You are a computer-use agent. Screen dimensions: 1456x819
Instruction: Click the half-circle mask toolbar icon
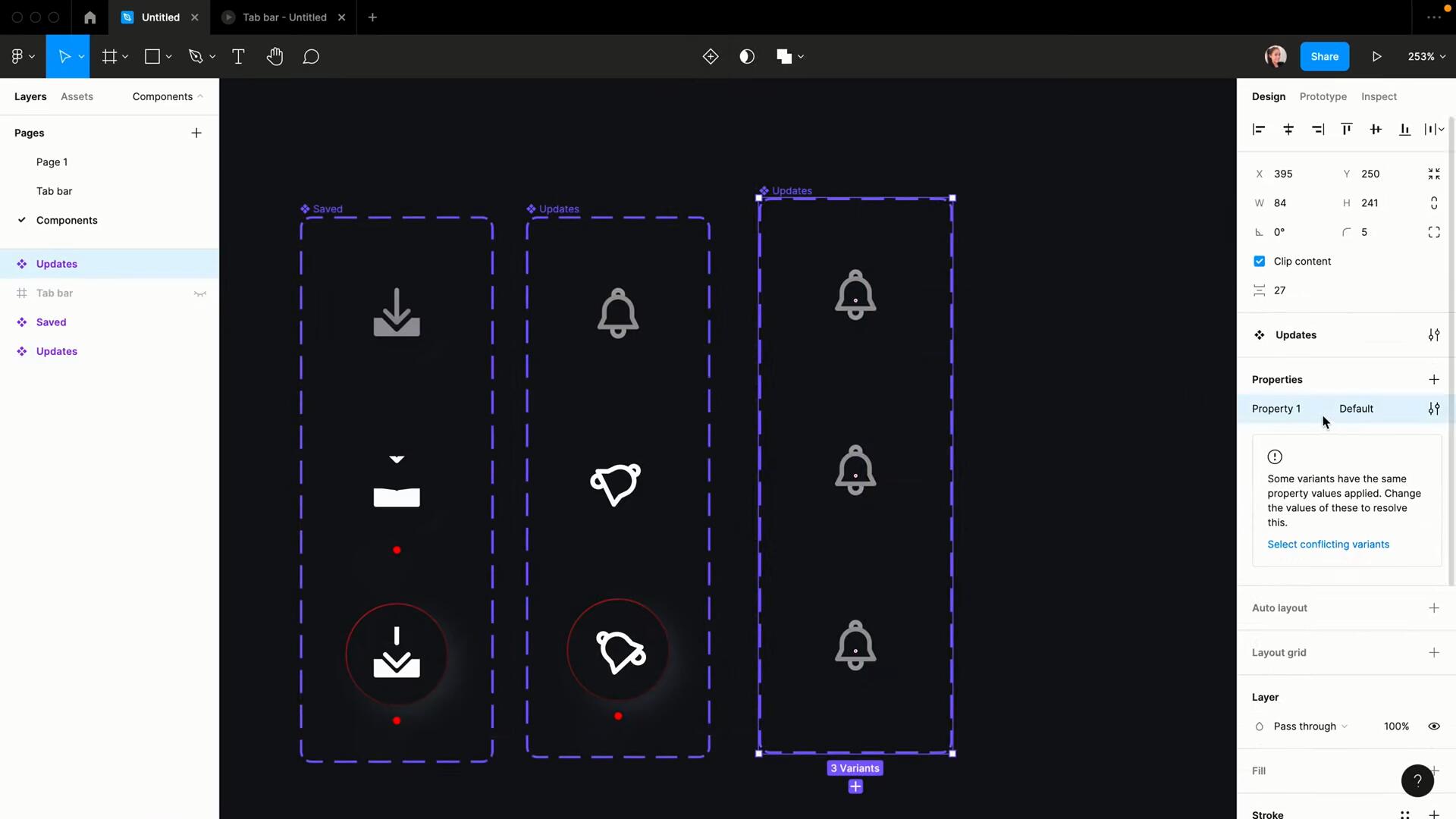point(747,57)
